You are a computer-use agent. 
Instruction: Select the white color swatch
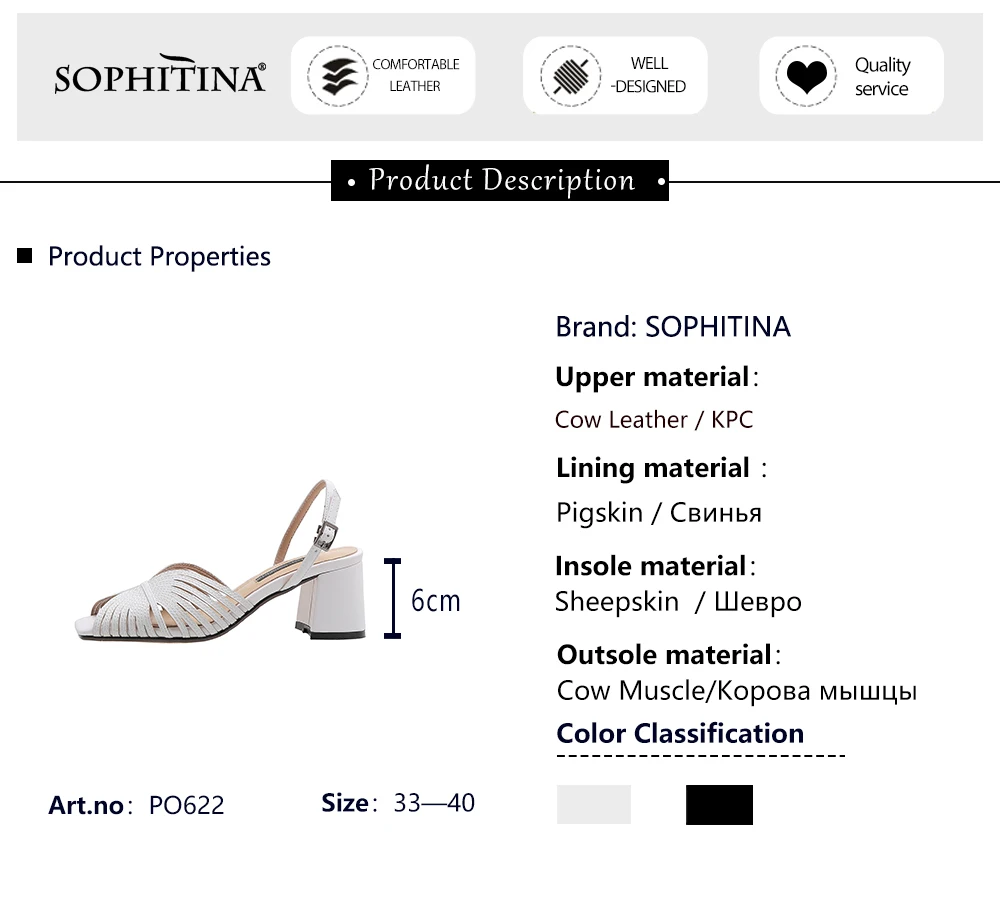coord(594,804)
